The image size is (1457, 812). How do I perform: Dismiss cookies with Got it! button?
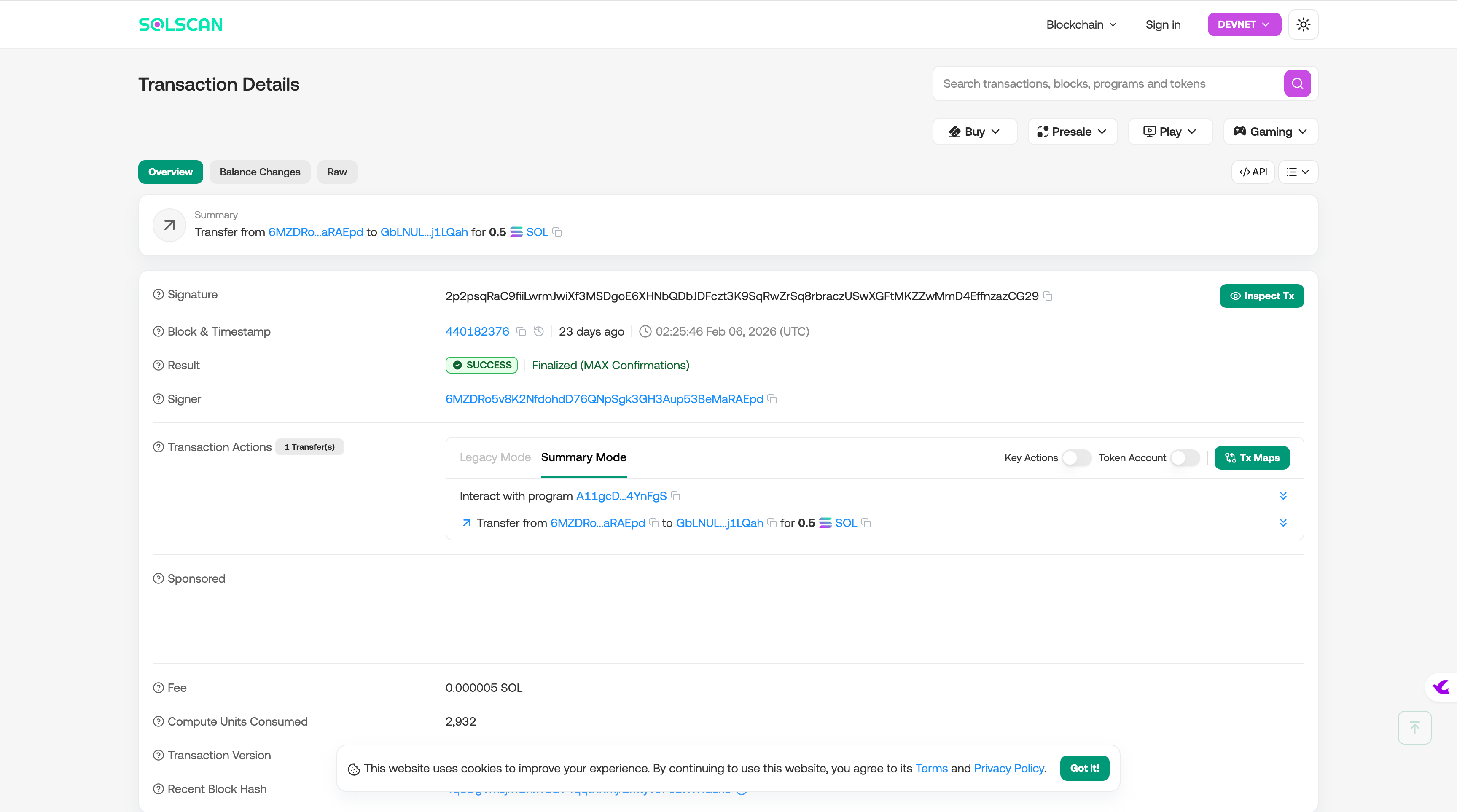1084,768
